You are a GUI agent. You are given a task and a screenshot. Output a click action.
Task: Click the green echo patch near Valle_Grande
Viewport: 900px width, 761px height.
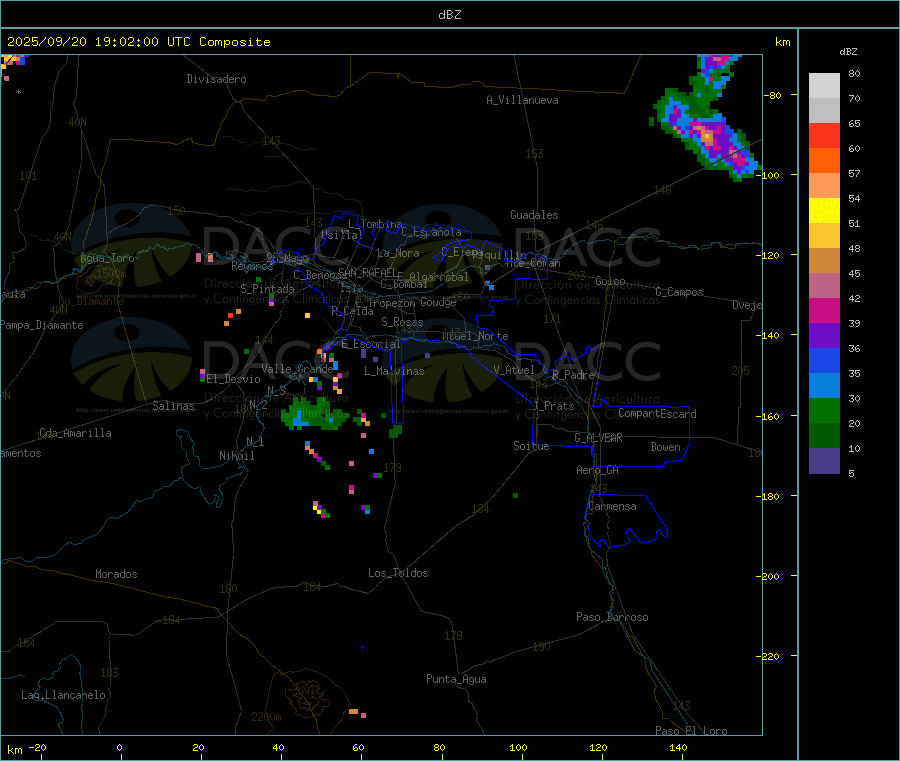click(313, 416)
